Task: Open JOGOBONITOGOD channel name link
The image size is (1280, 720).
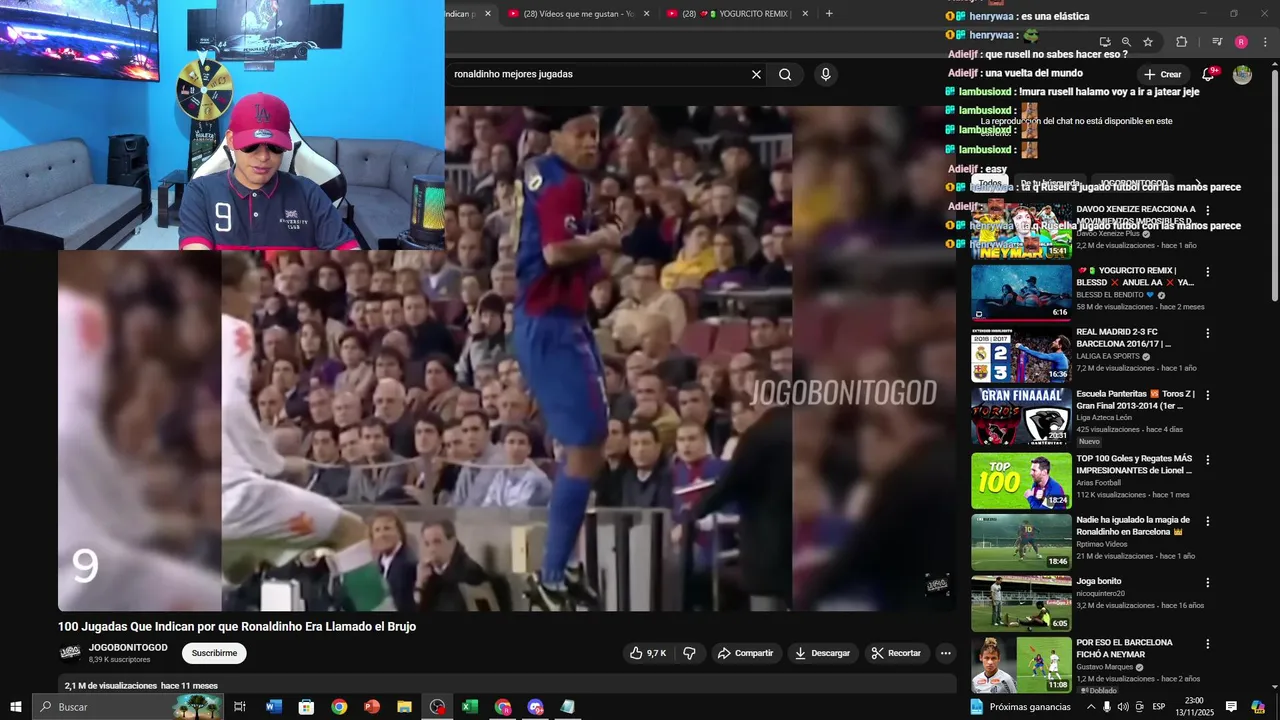Action: 128,648
